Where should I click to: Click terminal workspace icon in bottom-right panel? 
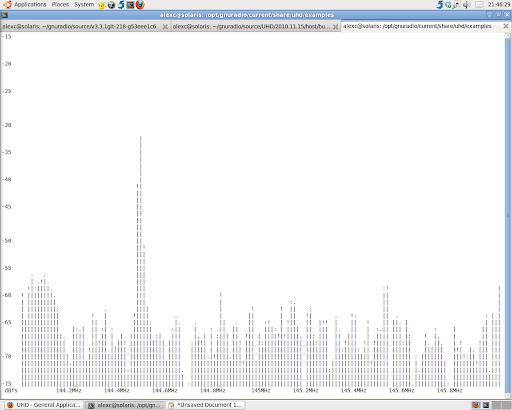tap(486, 405)
